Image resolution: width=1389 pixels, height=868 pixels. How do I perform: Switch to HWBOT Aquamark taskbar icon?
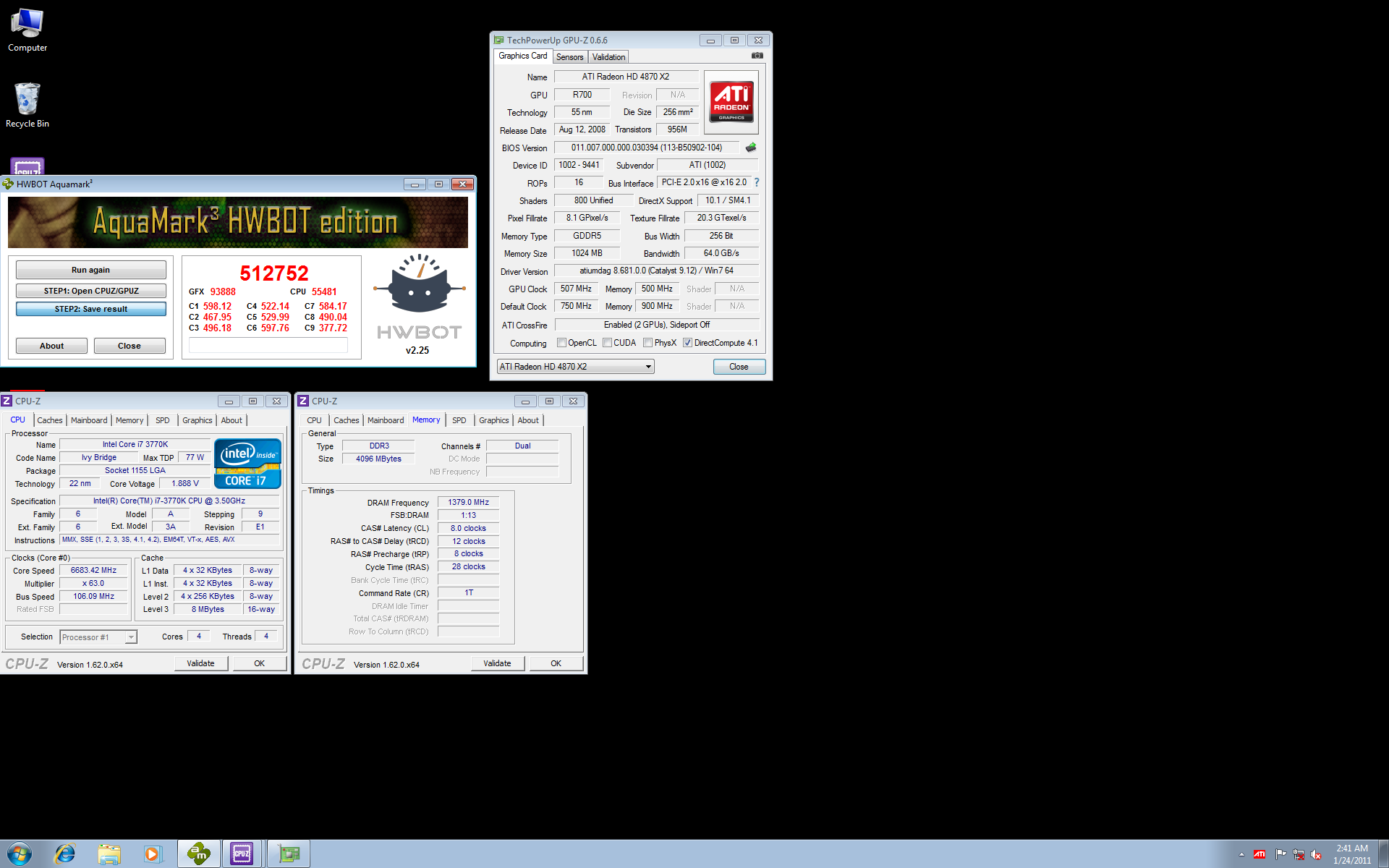199,854
